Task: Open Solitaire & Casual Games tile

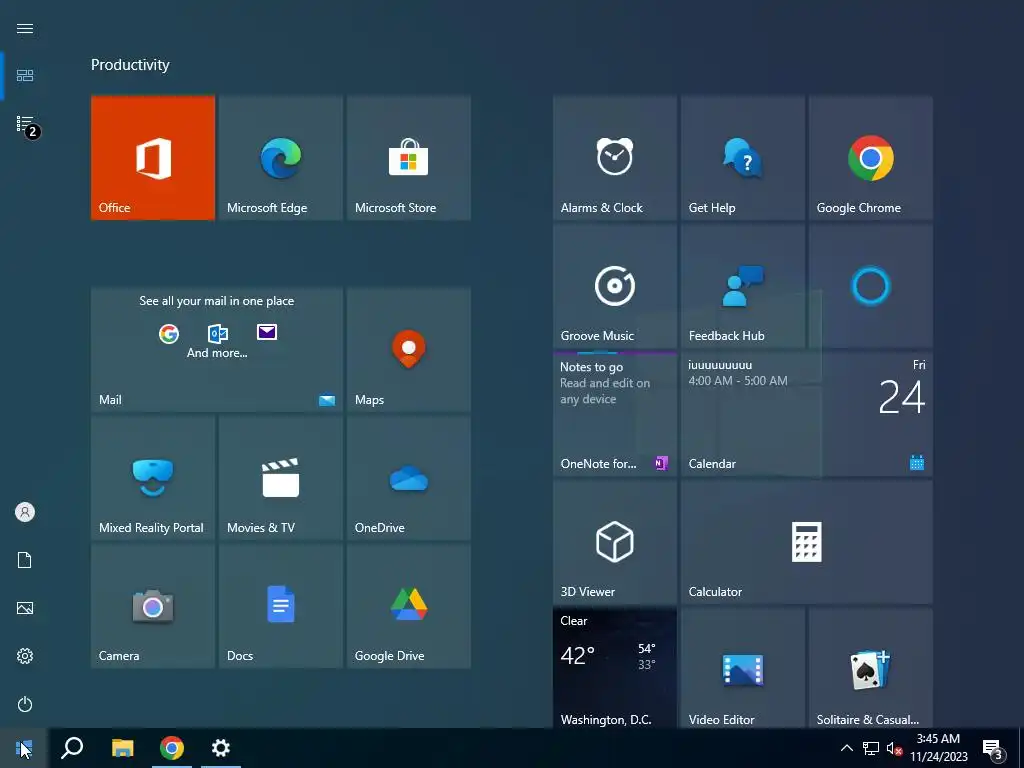Action: (x=871, y=668)
